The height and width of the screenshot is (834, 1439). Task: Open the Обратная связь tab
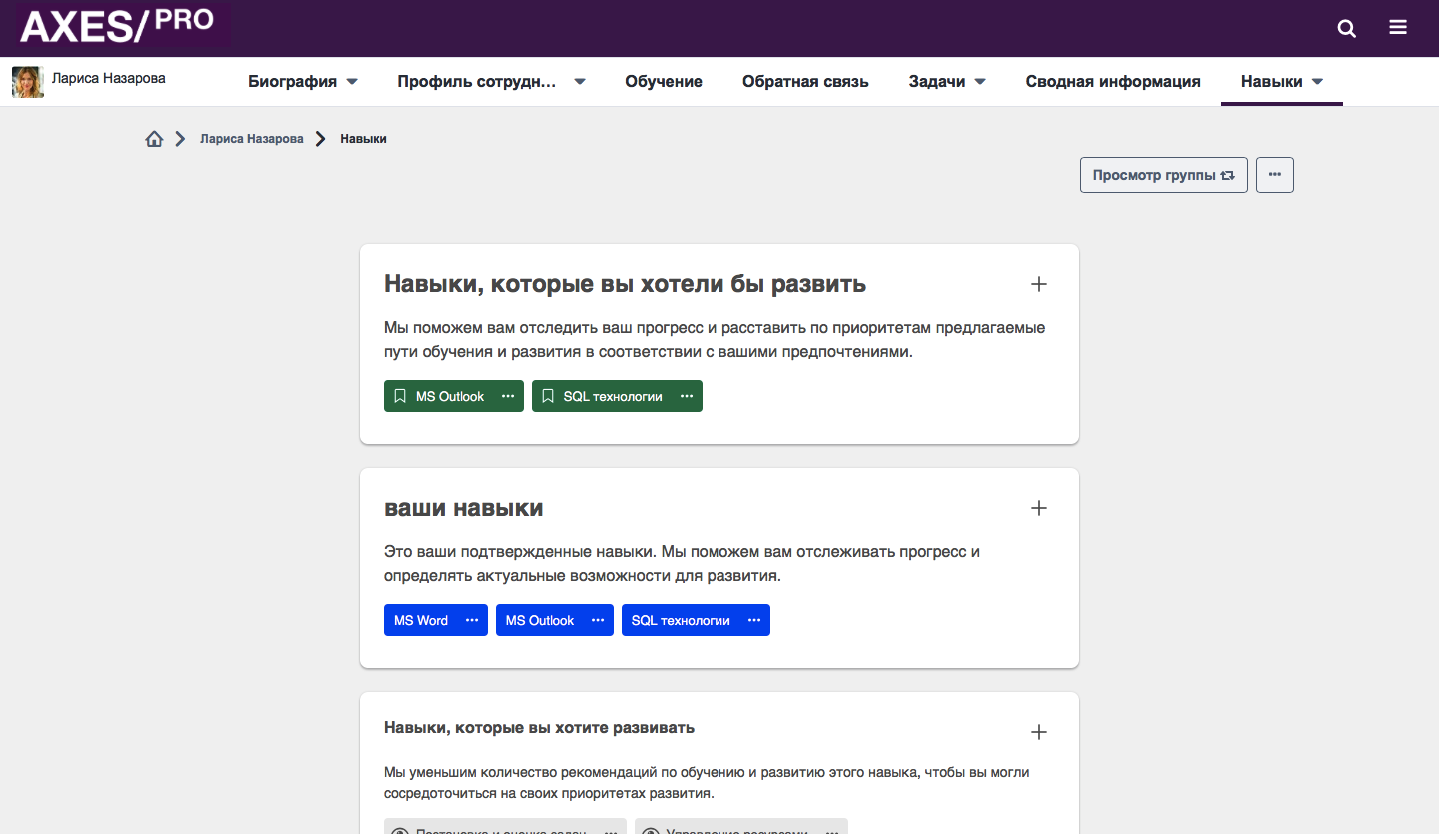click(805, 82)
